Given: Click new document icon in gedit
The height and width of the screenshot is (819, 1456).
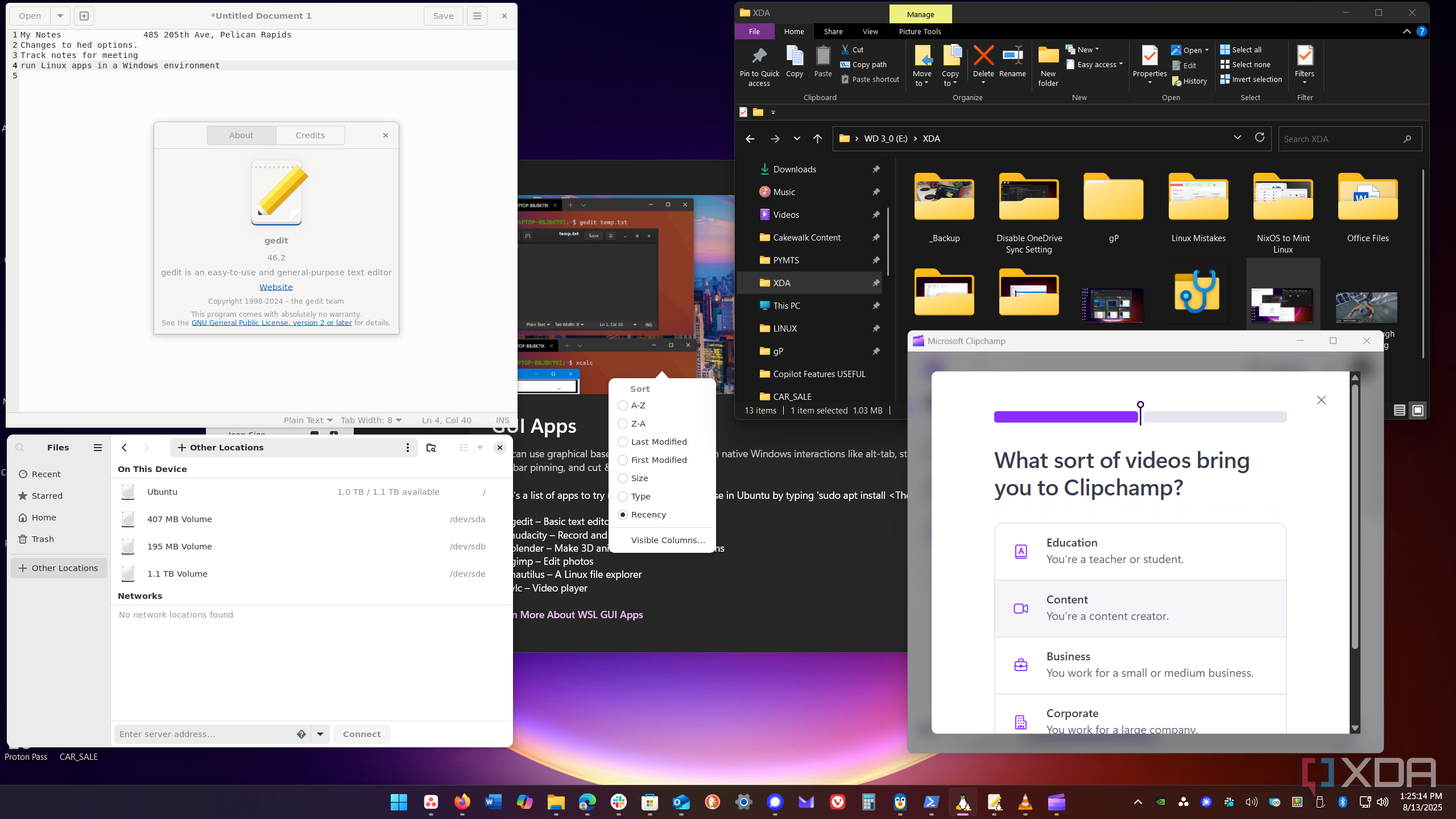Looking at the screenshot, I should pyautogui.click(x=84, y=16).
